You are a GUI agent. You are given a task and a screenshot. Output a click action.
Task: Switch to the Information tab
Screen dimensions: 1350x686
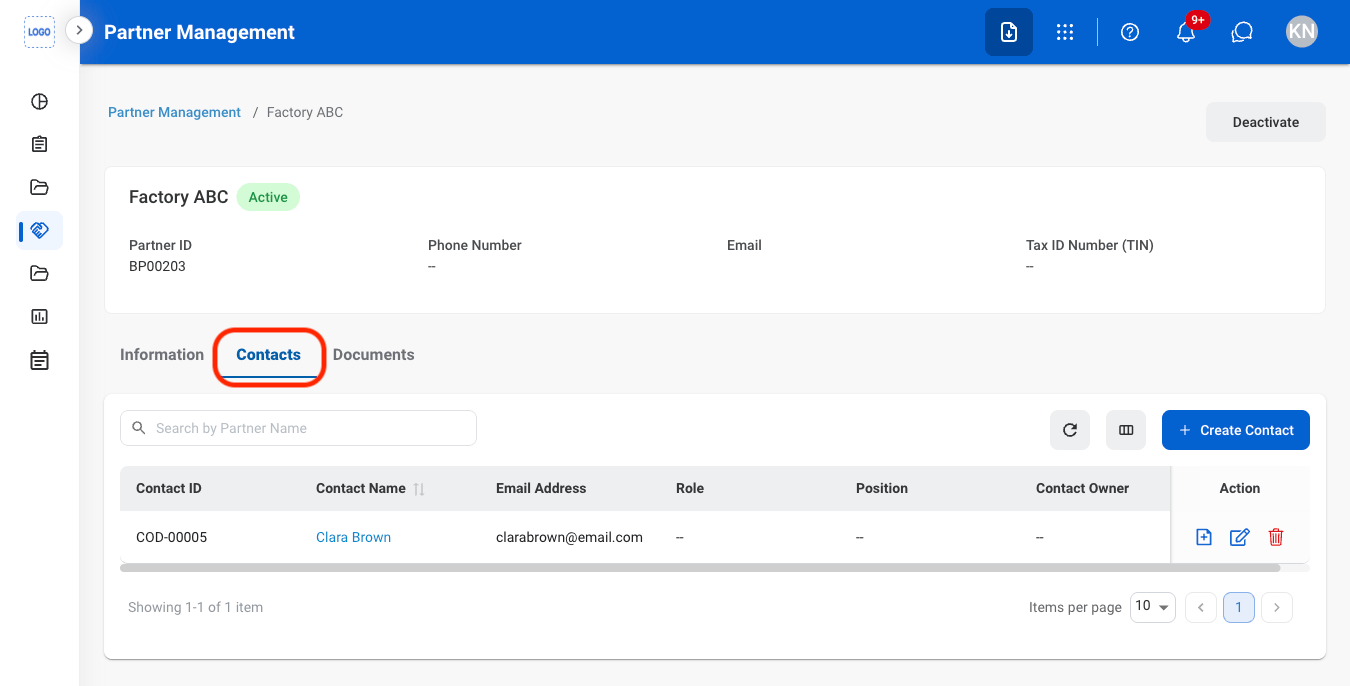click(x=162, y=355)
